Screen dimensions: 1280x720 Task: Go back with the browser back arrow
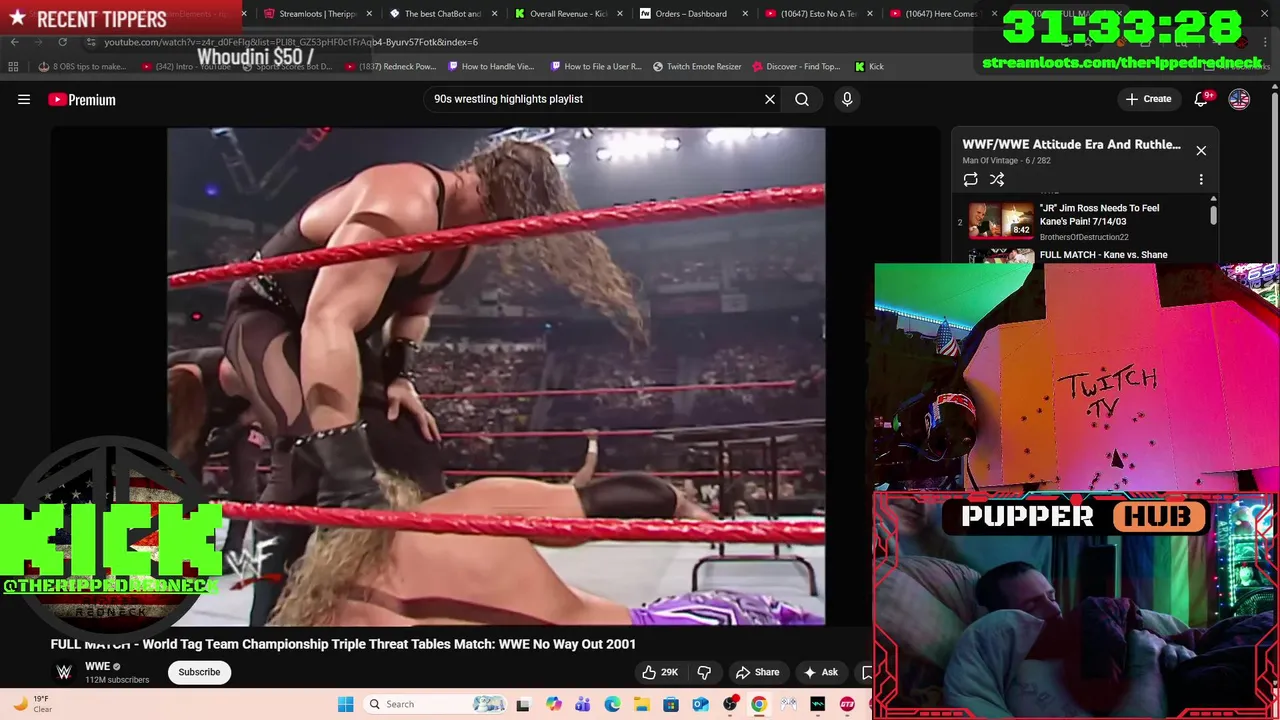14,42
